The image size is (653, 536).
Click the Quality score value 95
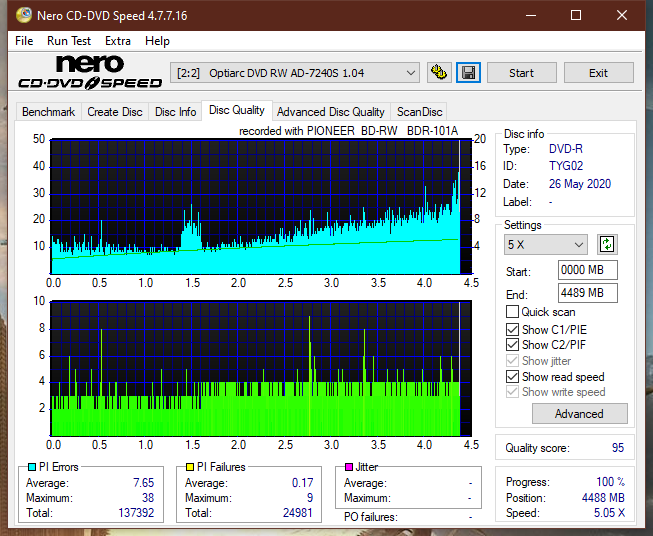click(618, 448)
